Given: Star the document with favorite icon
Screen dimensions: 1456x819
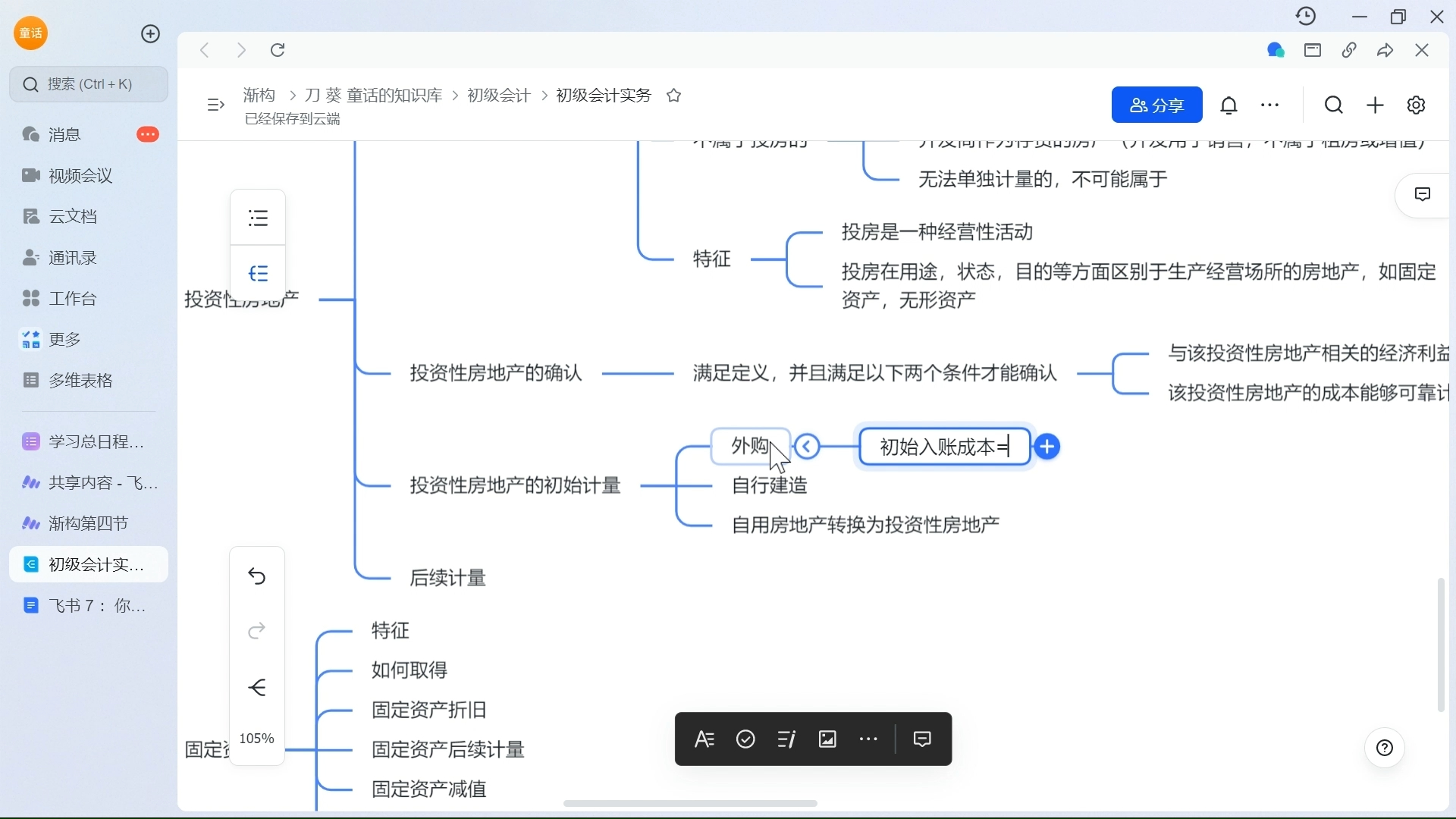Looking at the screenshot, I should click(x=674, y=96).
